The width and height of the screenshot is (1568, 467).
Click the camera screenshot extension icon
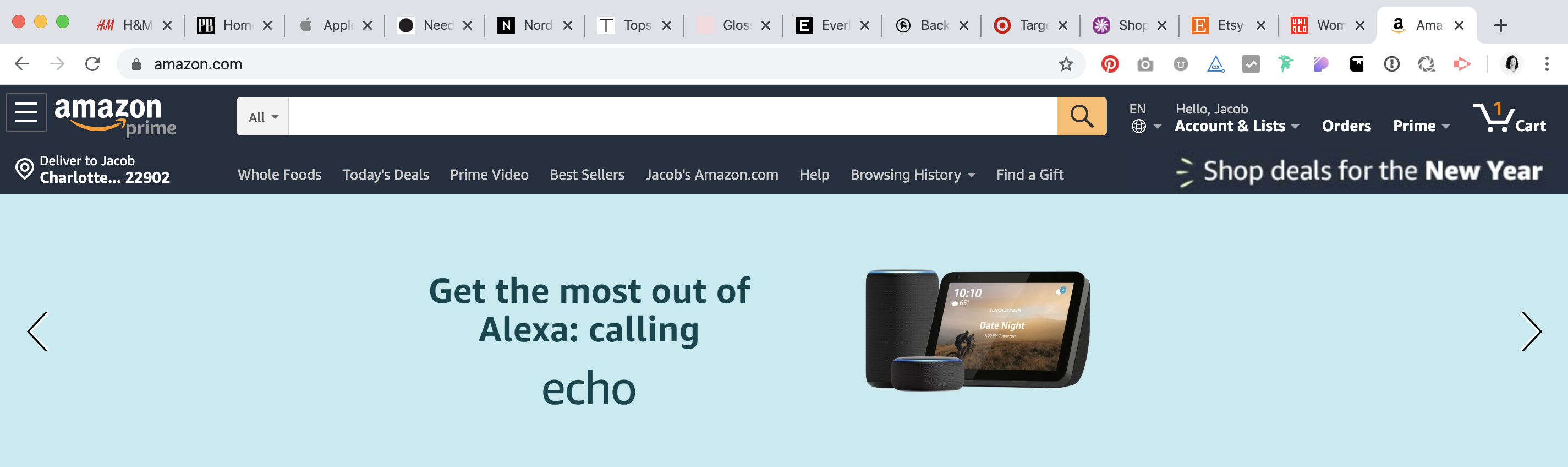pos(1145,64)
